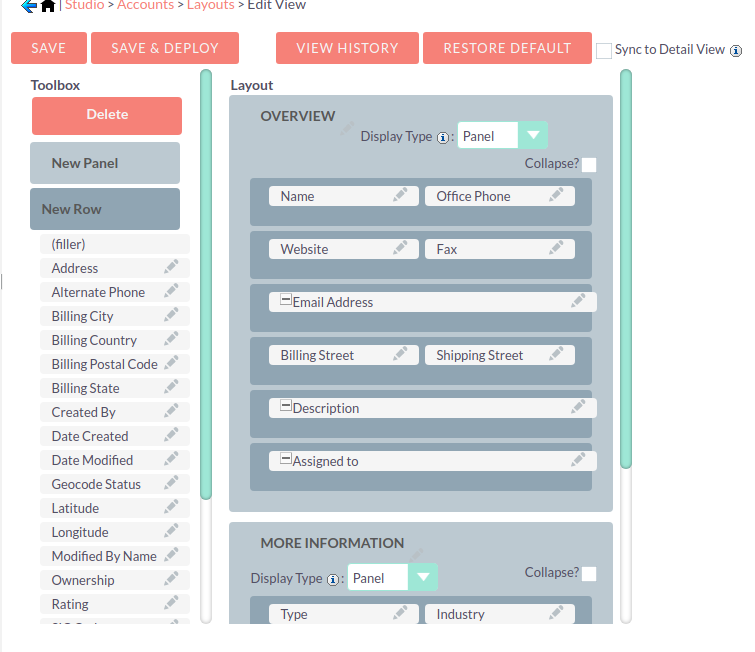The image size is (755, 652).
Task: Click the back arrow icon in breadcrumb
Action: (29, 6)
